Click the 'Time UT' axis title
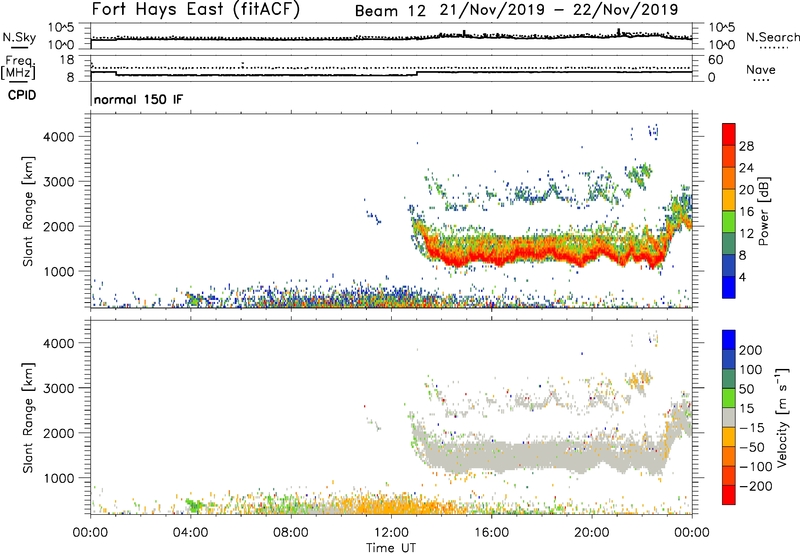Image resolution: width=800 pixels, height=554 pixels. click(391, 548)
